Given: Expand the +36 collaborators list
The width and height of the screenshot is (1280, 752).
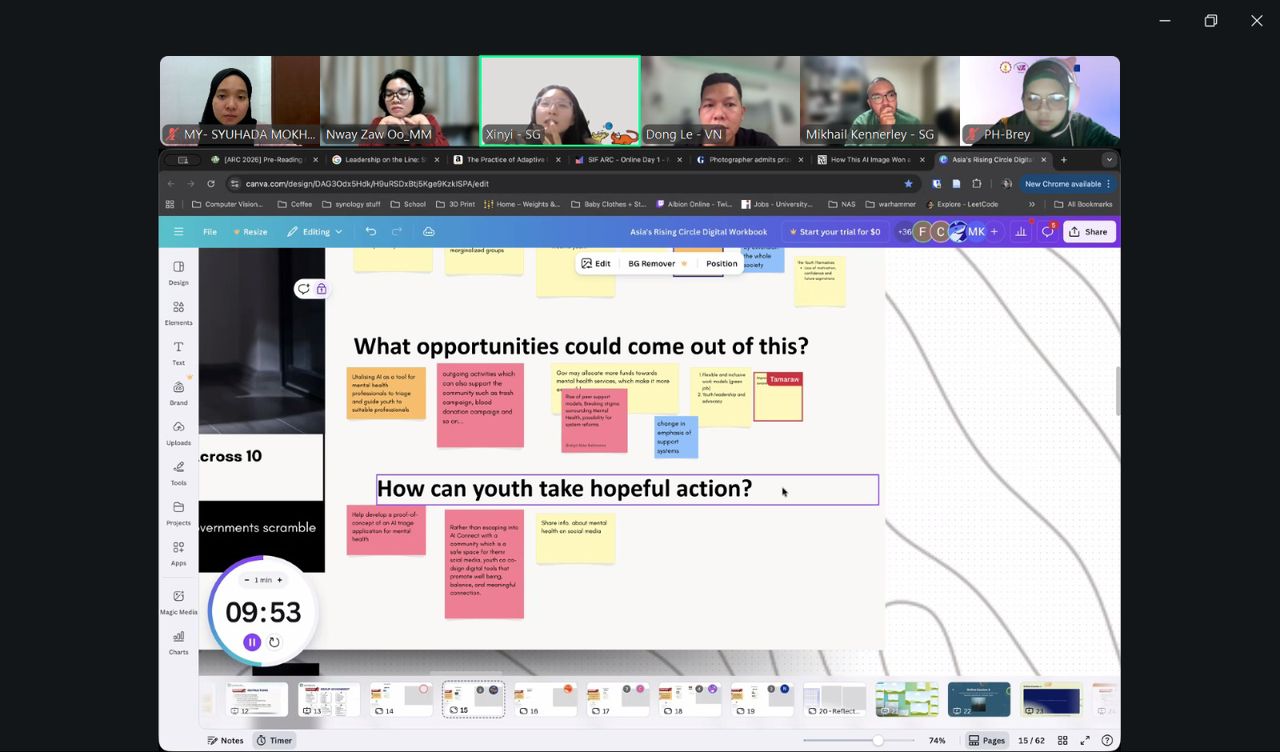Looking at the screenshot, I should (x=904, y=231).
